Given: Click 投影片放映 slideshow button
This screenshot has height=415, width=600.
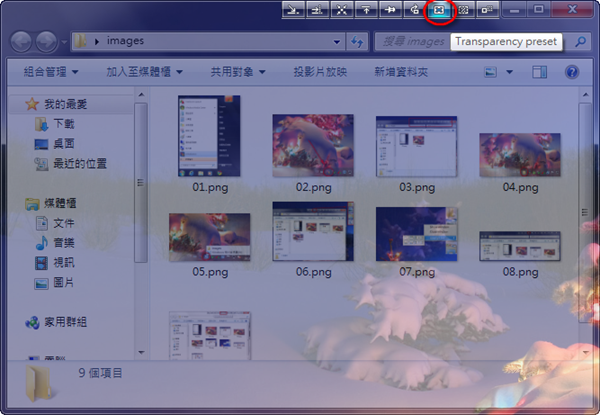Looking at the screenshot, I should [x=320, y=72].
